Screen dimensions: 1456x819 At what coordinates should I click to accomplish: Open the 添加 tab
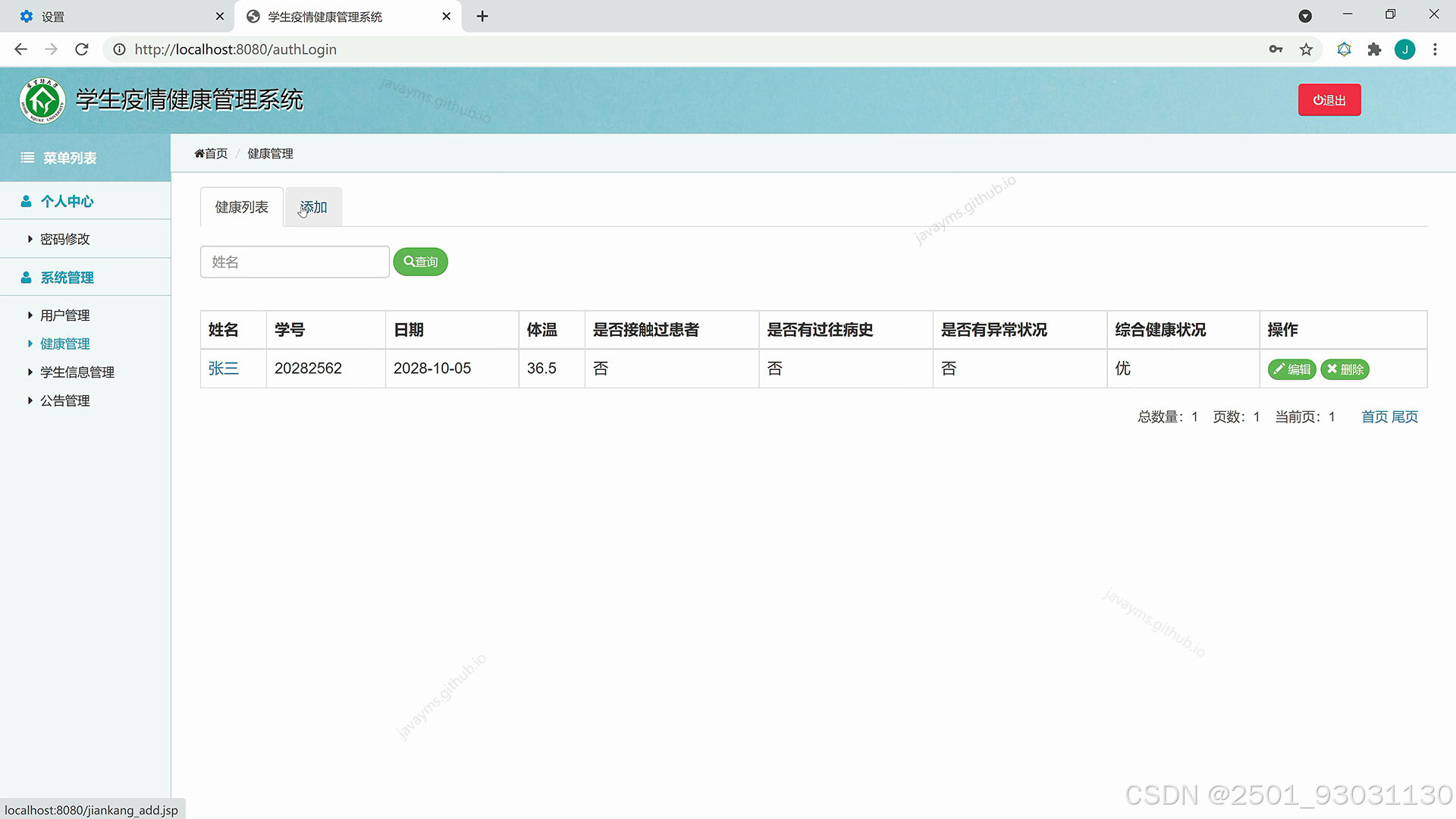pos(313,207)
